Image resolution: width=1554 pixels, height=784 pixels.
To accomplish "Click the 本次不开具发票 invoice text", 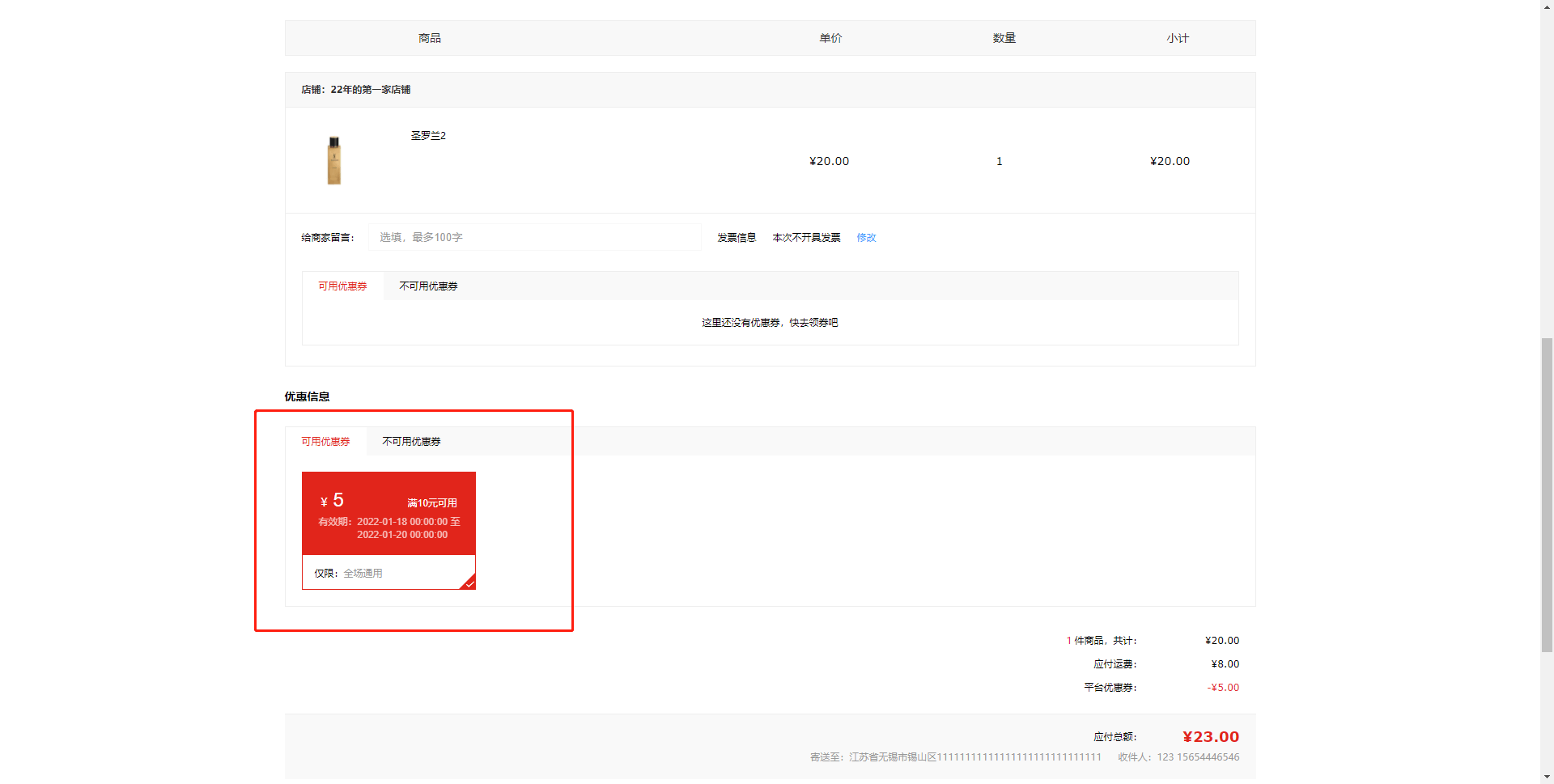I will [x=806, y=237].
